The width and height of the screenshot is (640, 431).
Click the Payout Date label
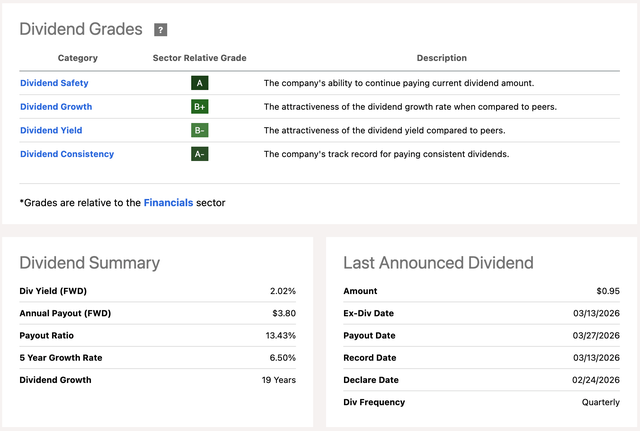pyautogui.click(x=369, y=335)
